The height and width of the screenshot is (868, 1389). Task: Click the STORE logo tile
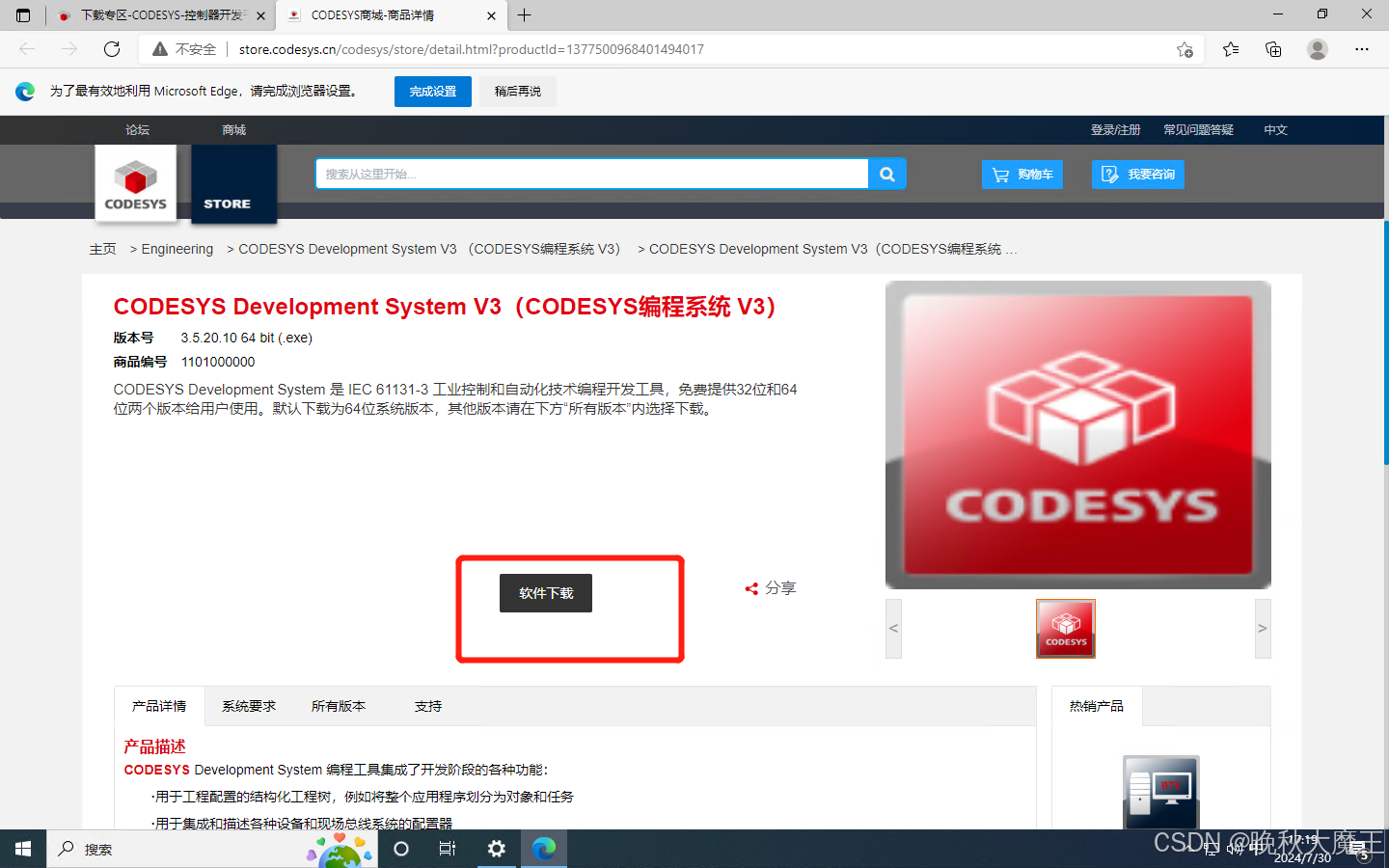[x=234, y=183]
